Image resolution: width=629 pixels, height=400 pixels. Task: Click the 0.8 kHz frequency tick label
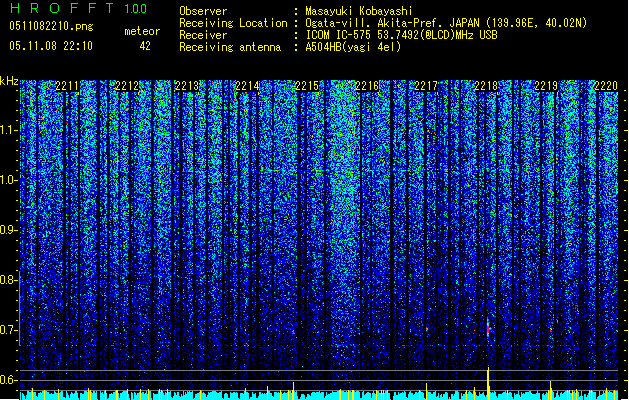(x=9, y=280)
